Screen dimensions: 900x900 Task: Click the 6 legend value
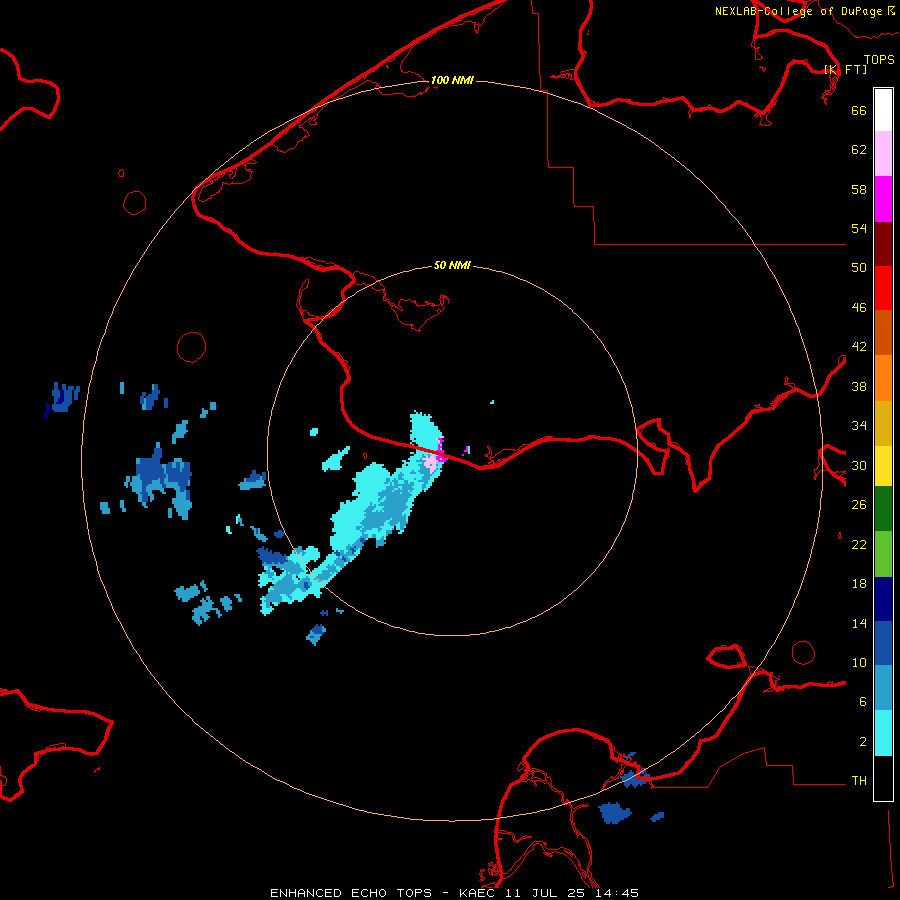click(x=863, y=702)
